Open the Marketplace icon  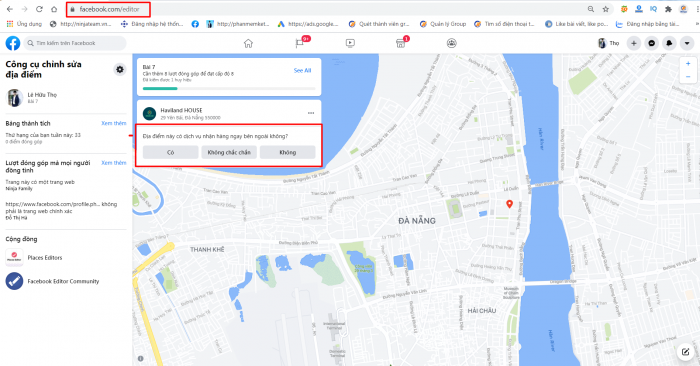(401, 43)
